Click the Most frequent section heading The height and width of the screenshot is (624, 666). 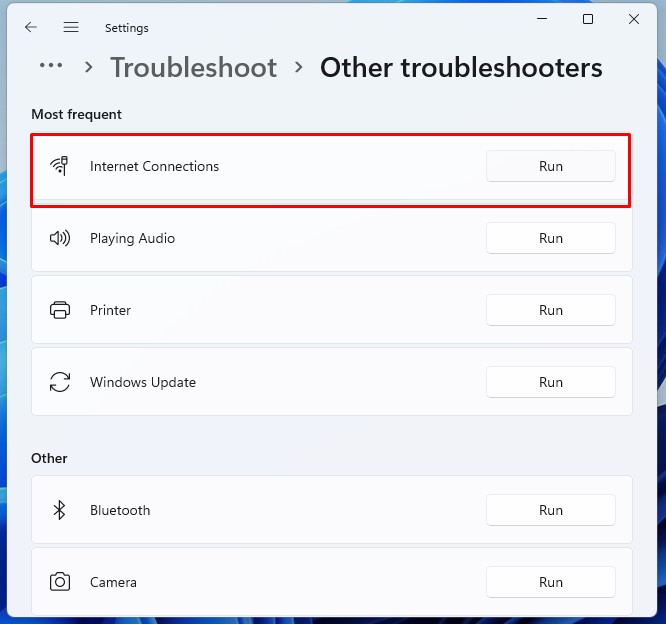[x=76, y=114]
